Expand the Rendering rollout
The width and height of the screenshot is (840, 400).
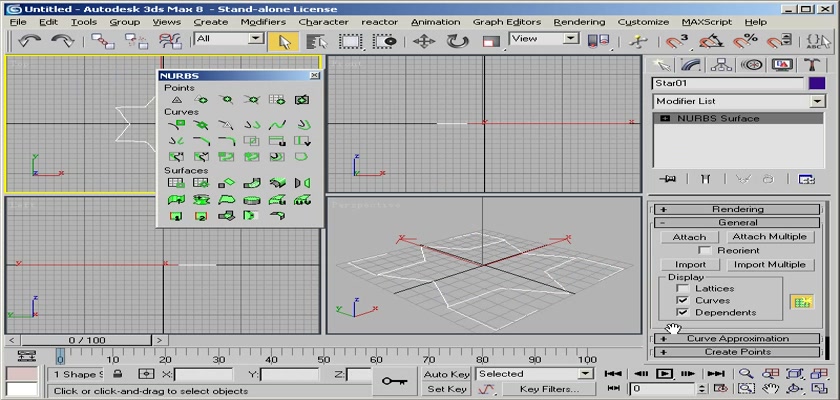(737, 209)
